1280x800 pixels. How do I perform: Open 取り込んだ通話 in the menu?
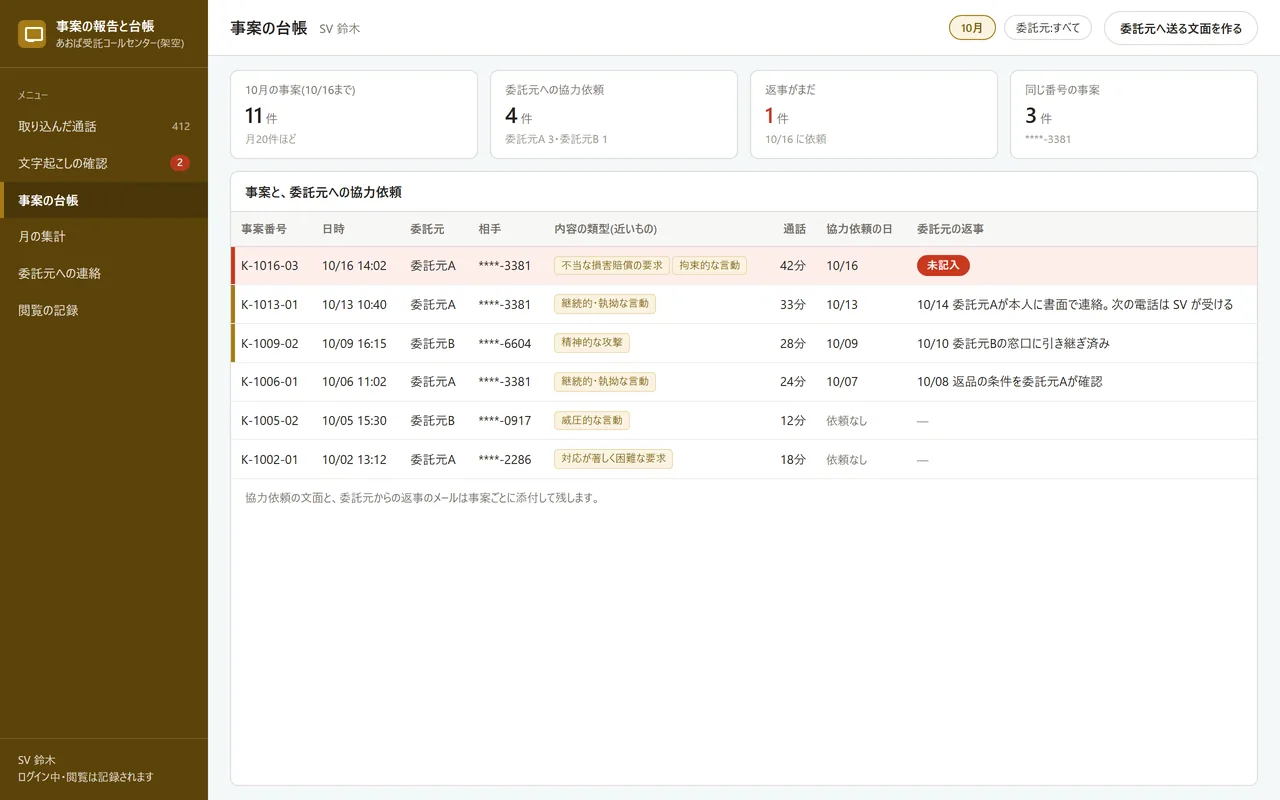pos(104,126)
